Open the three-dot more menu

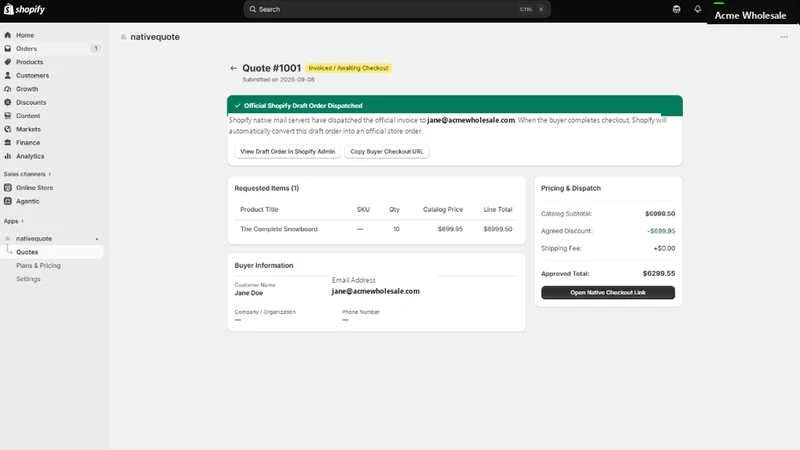pos(784,37)
